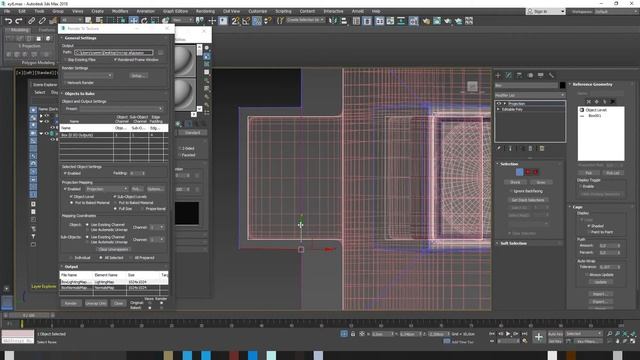Open the Preset dropdown in Objects to Bake
This screenshot has height=360, width=640.
(121, 109)
